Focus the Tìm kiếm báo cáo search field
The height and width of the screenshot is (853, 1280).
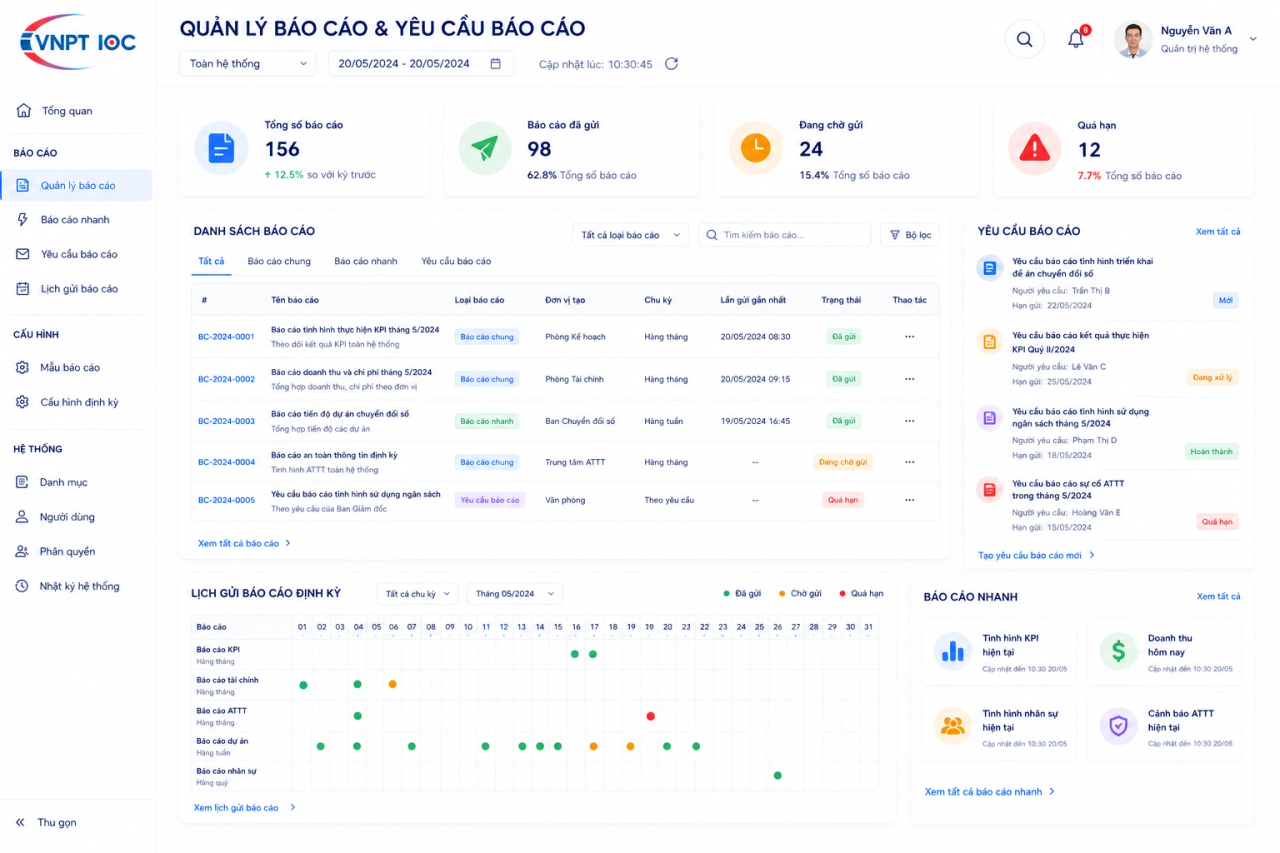pos(785,235)
